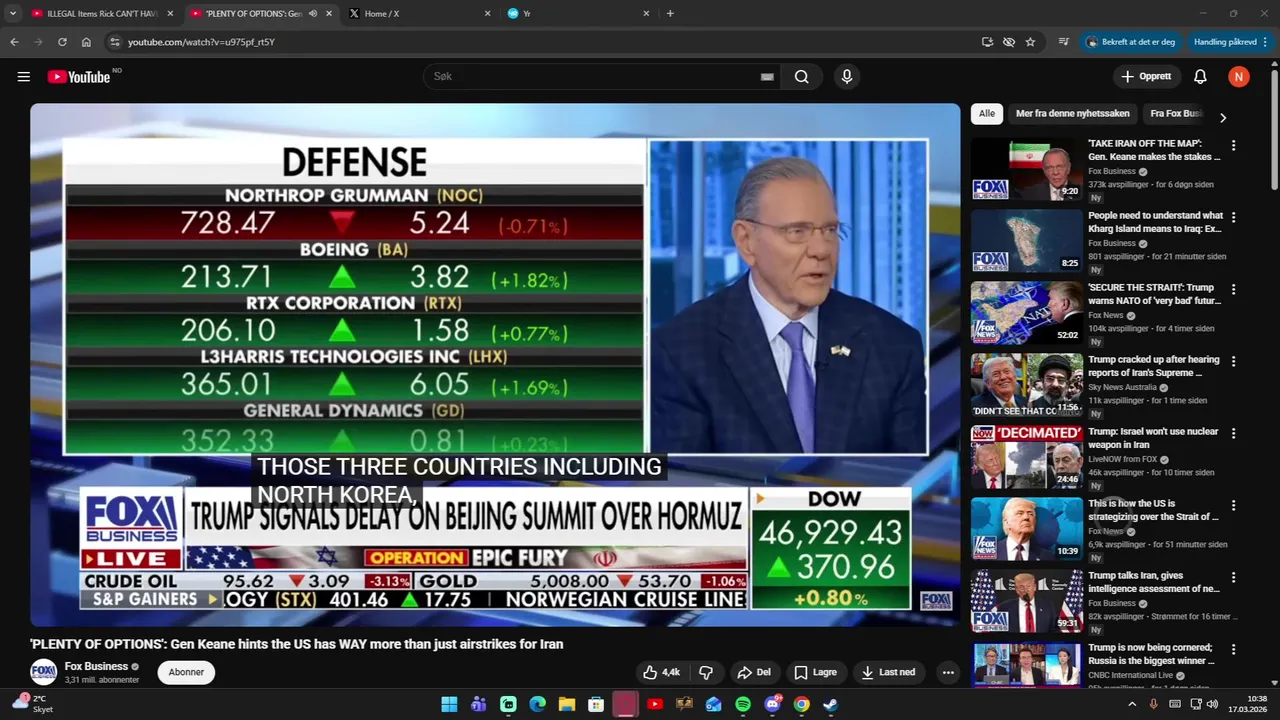Open the Windows Start menu
The image size is (1280, 720).
coord(449,704)
